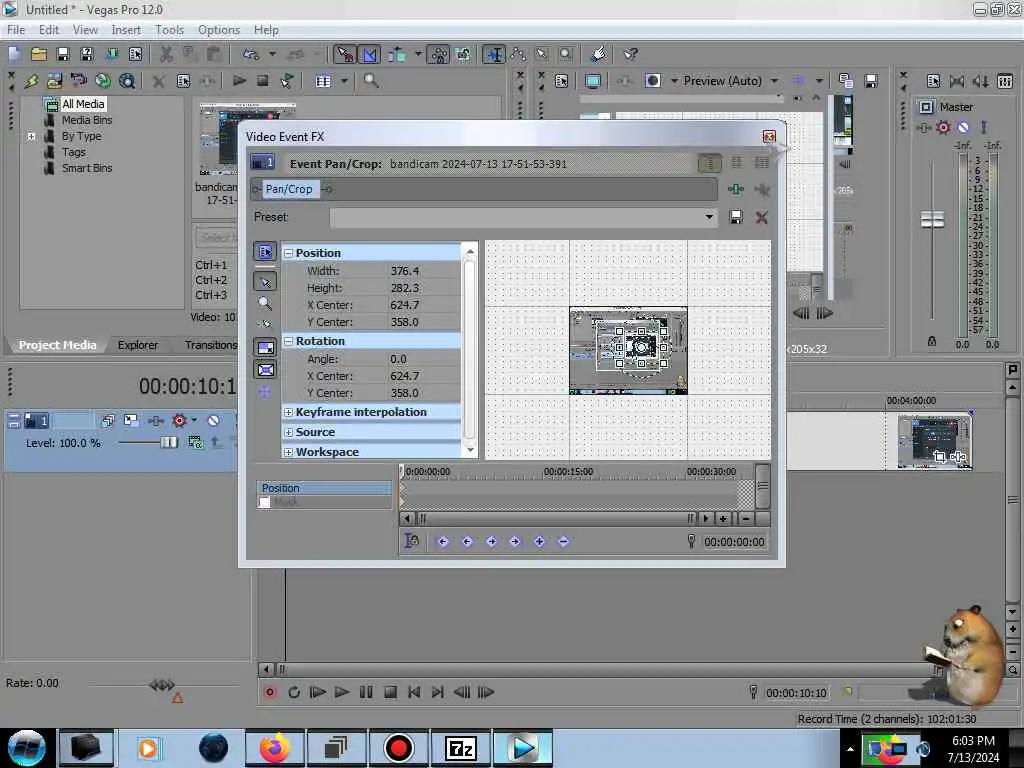This screenshot has height=768, width=1024.
Task: Open the Tools menu
Action: coord(169,30)
